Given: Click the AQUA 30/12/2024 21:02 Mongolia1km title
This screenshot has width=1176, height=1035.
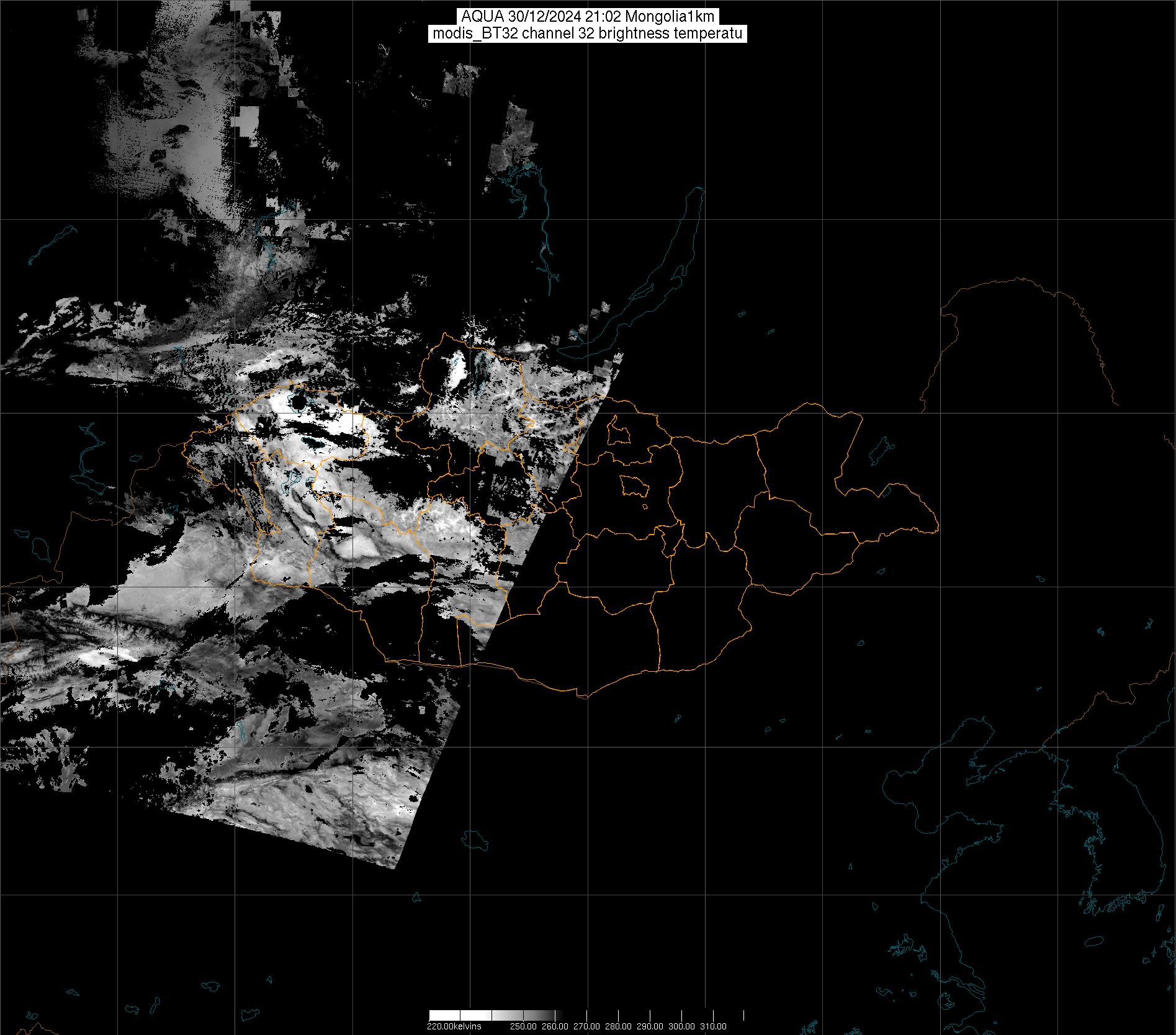Looking at the screenshot, I should click(587, 17).
